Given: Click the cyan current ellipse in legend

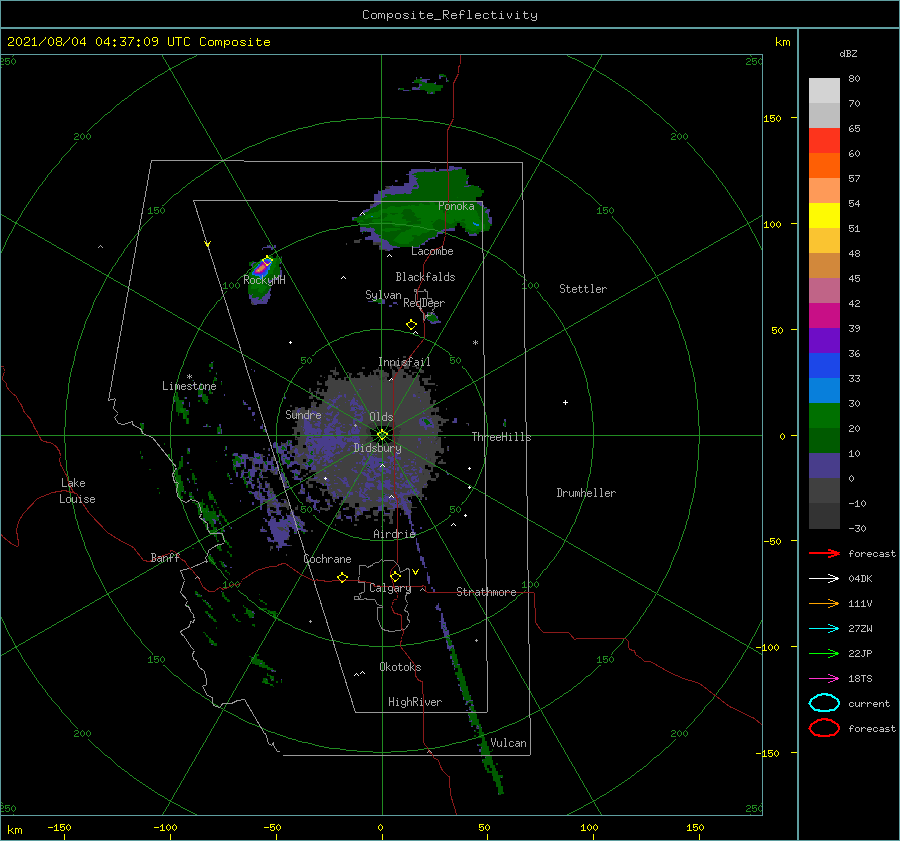Looking at the screenshot, I should 824,703.
